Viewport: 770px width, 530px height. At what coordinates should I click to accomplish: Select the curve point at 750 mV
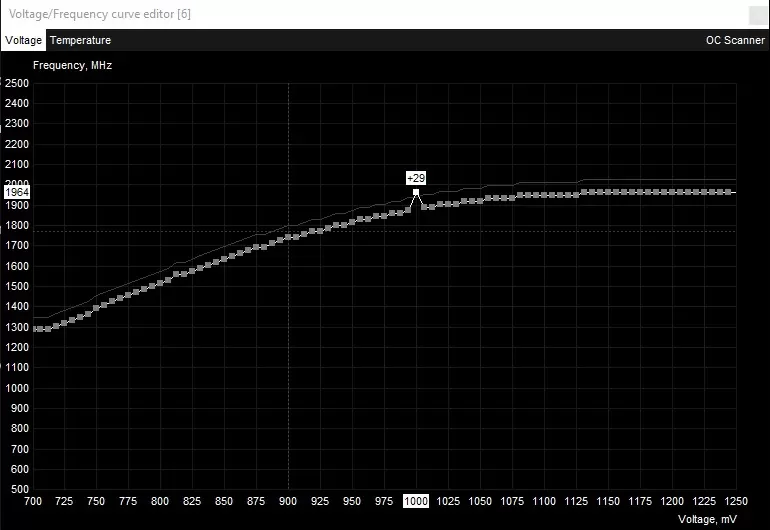click(x=97, y=306)
